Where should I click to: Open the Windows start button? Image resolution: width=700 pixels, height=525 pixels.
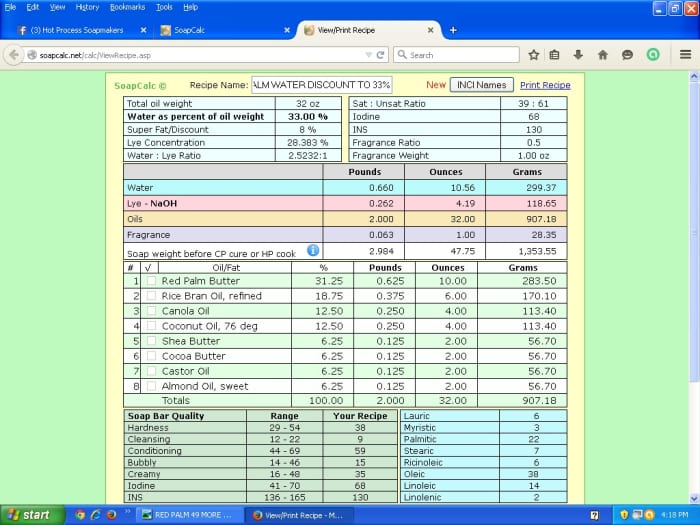pyautogui.click(x=32, y=515)
